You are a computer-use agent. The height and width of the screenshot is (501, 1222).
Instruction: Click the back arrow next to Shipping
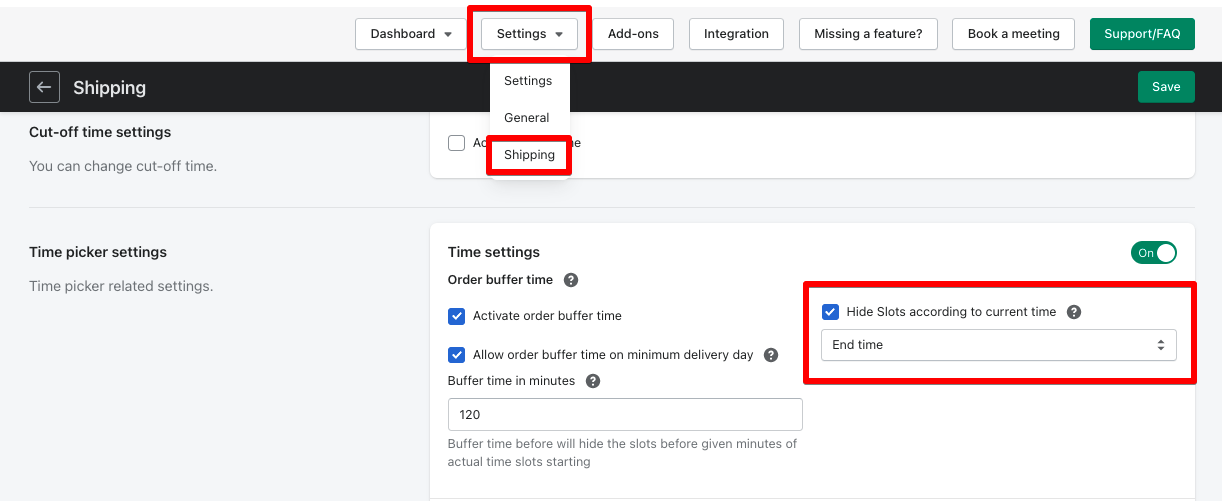44,87
